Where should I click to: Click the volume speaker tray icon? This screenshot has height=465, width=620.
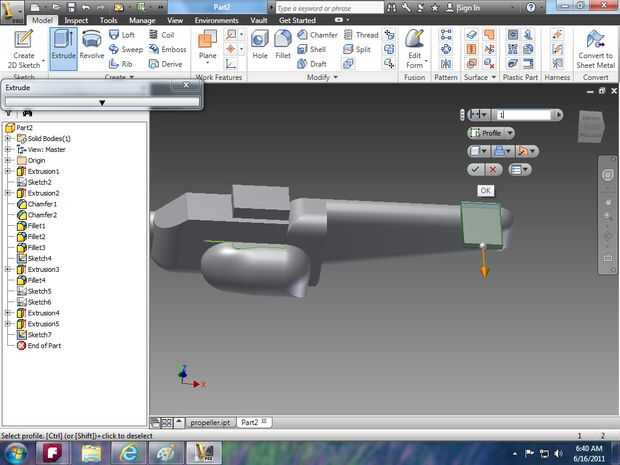tap(558, 453)
